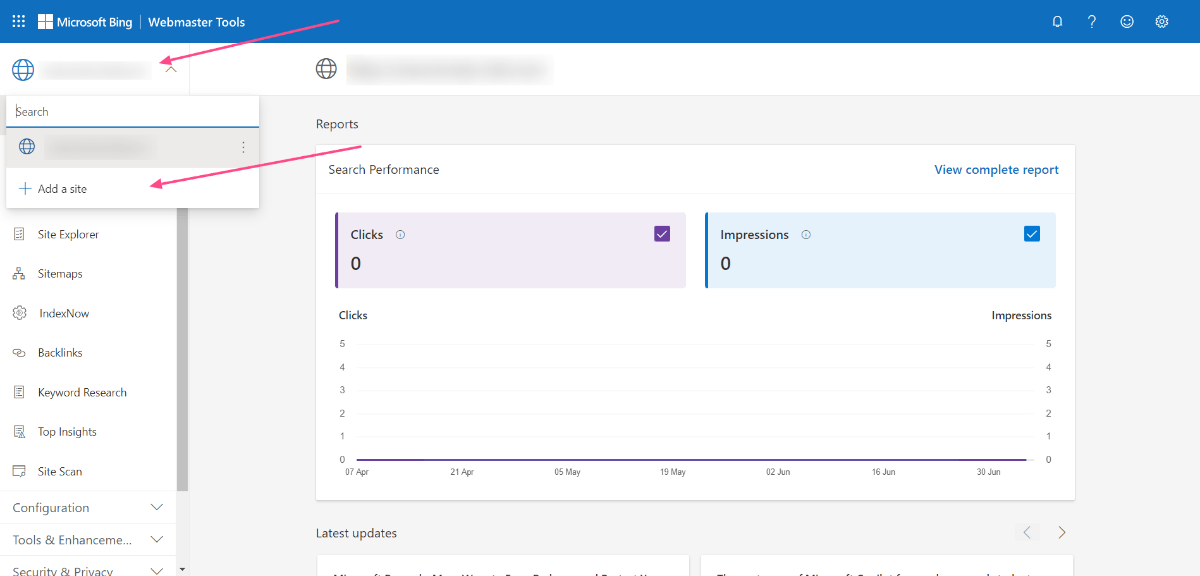Click the 07 Apr date label on chart
Viewport: 1200px width, 576px height.
[x=358, y=472]
